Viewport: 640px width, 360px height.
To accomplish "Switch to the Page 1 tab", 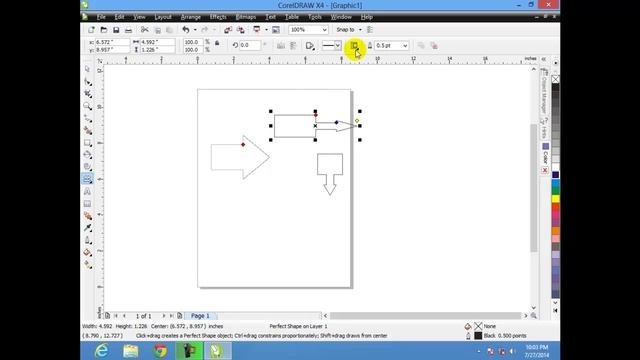I will (200, 316).
